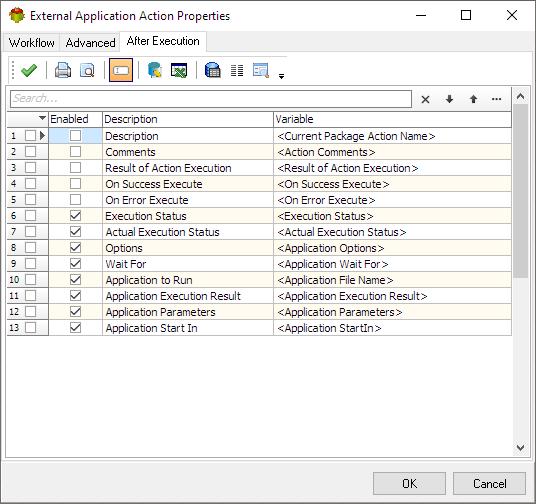This screenshot has height=504, width=536.
Task: Click the Excel export icon
Action: pyautogui.click(x=178, y=70)
